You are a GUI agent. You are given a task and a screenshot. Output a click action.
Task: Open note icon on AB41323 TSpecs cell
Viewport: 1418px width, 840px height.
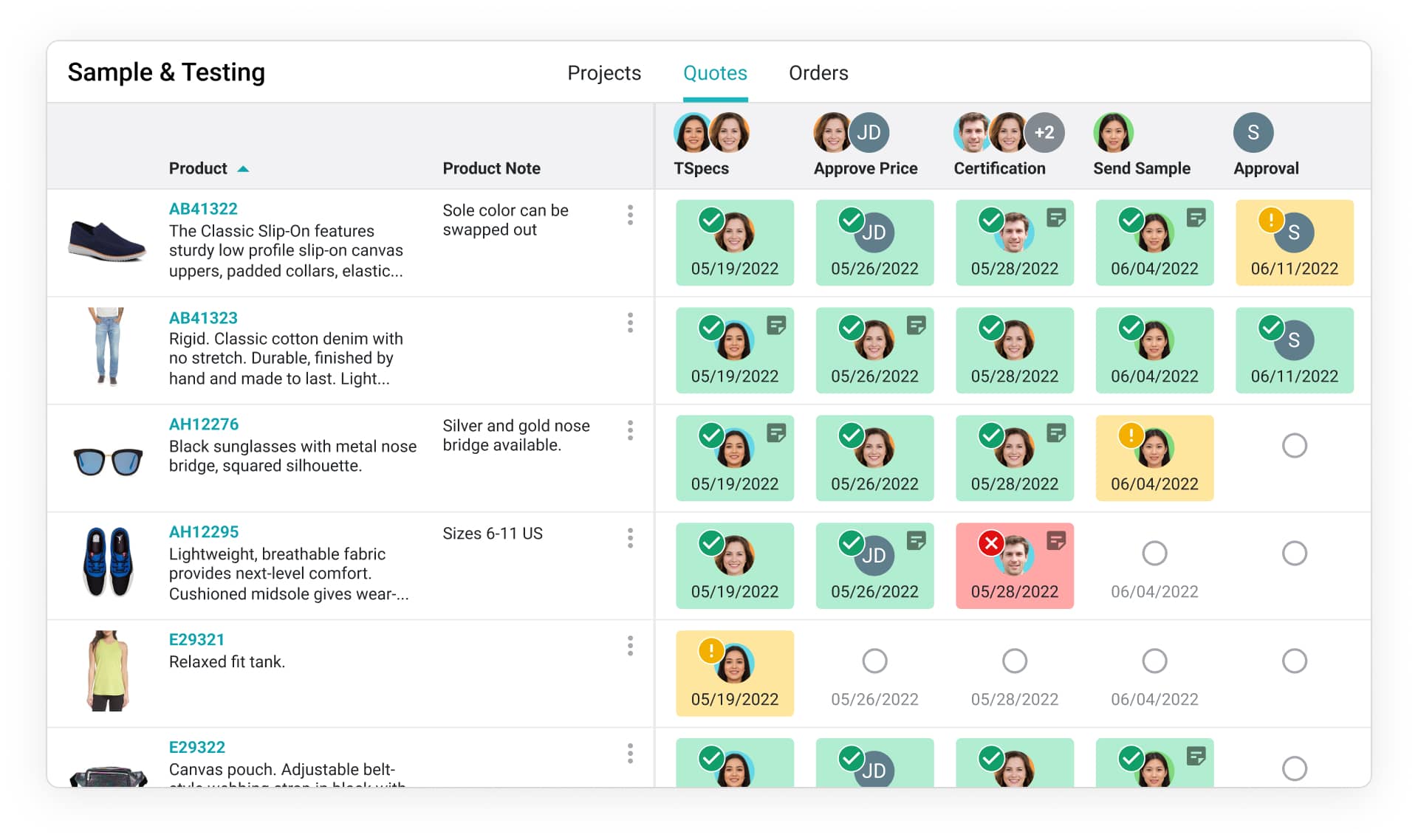click(x=776, y=326)
